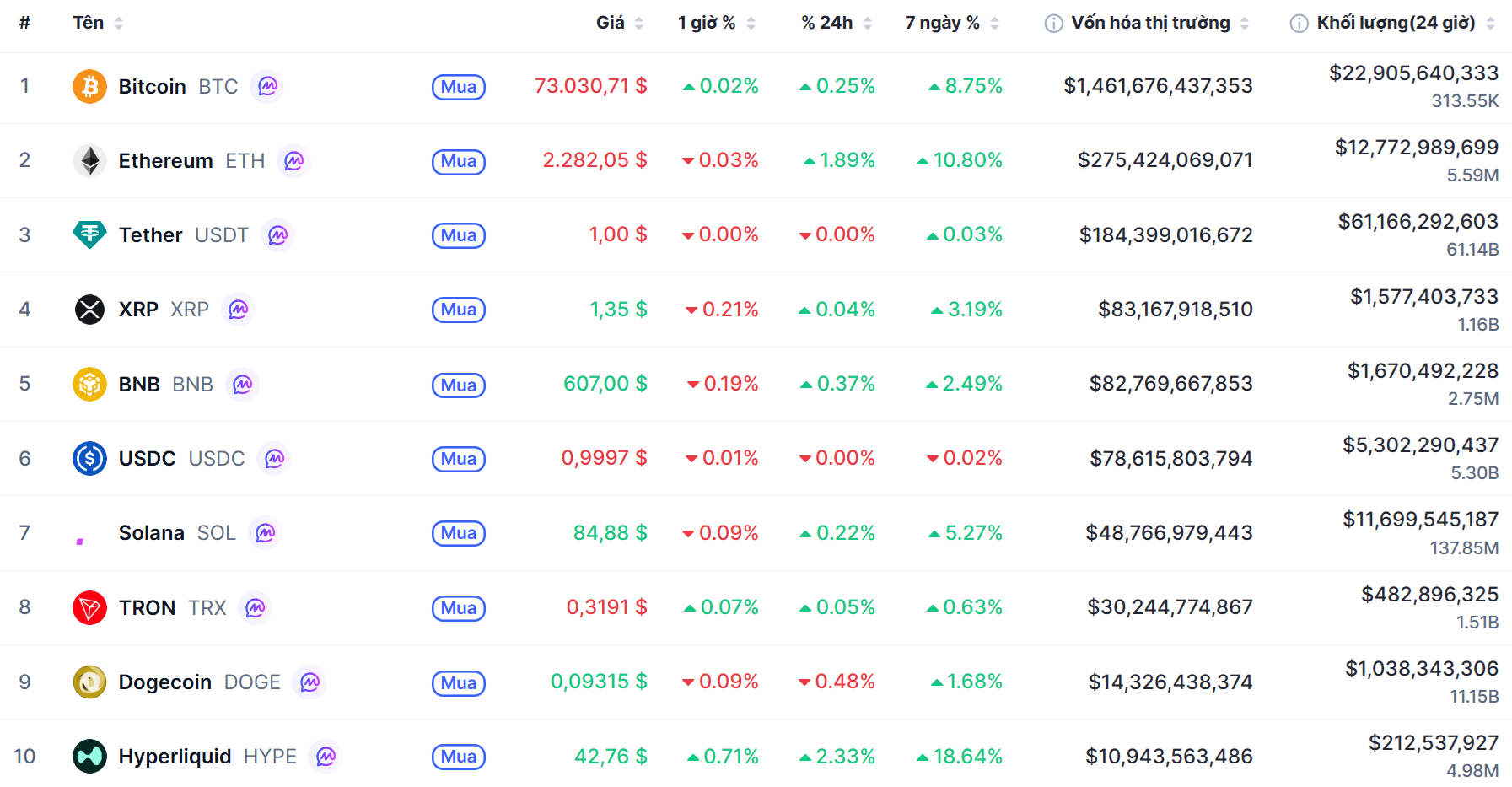This screenshot has height=787, width=1512.
Task: Click the Dogecoin logo icon
Action: pos(89,682)
